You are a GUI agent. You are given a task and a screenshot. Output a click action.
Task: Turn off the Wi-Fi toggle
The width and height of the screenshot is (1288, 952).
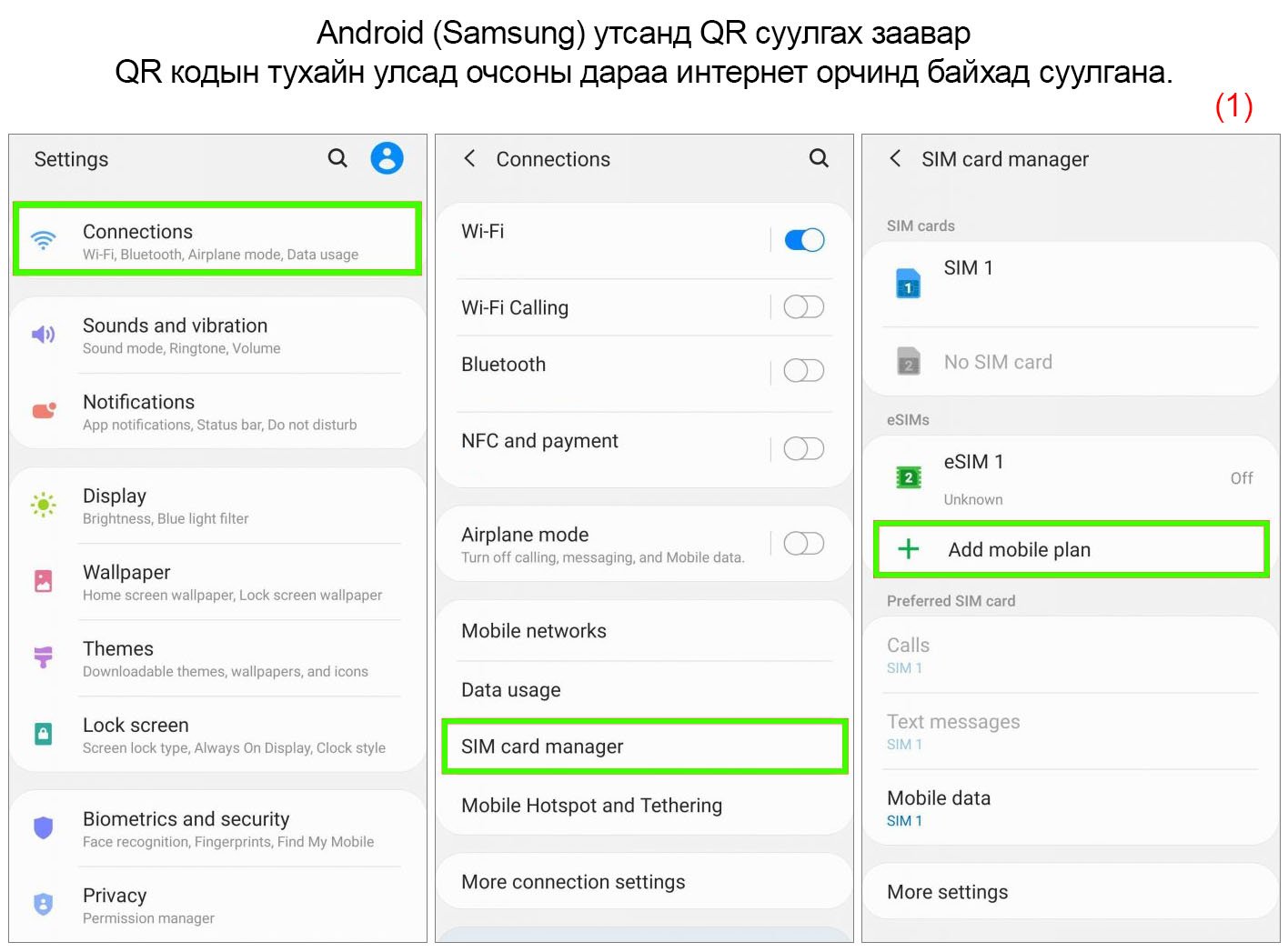point(803,240)
